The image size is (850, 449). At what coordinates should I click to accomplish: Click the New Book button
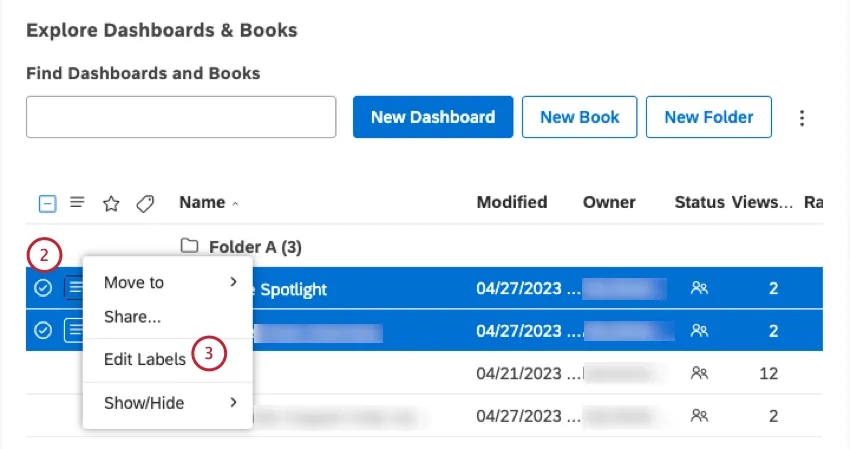[580, 117]
